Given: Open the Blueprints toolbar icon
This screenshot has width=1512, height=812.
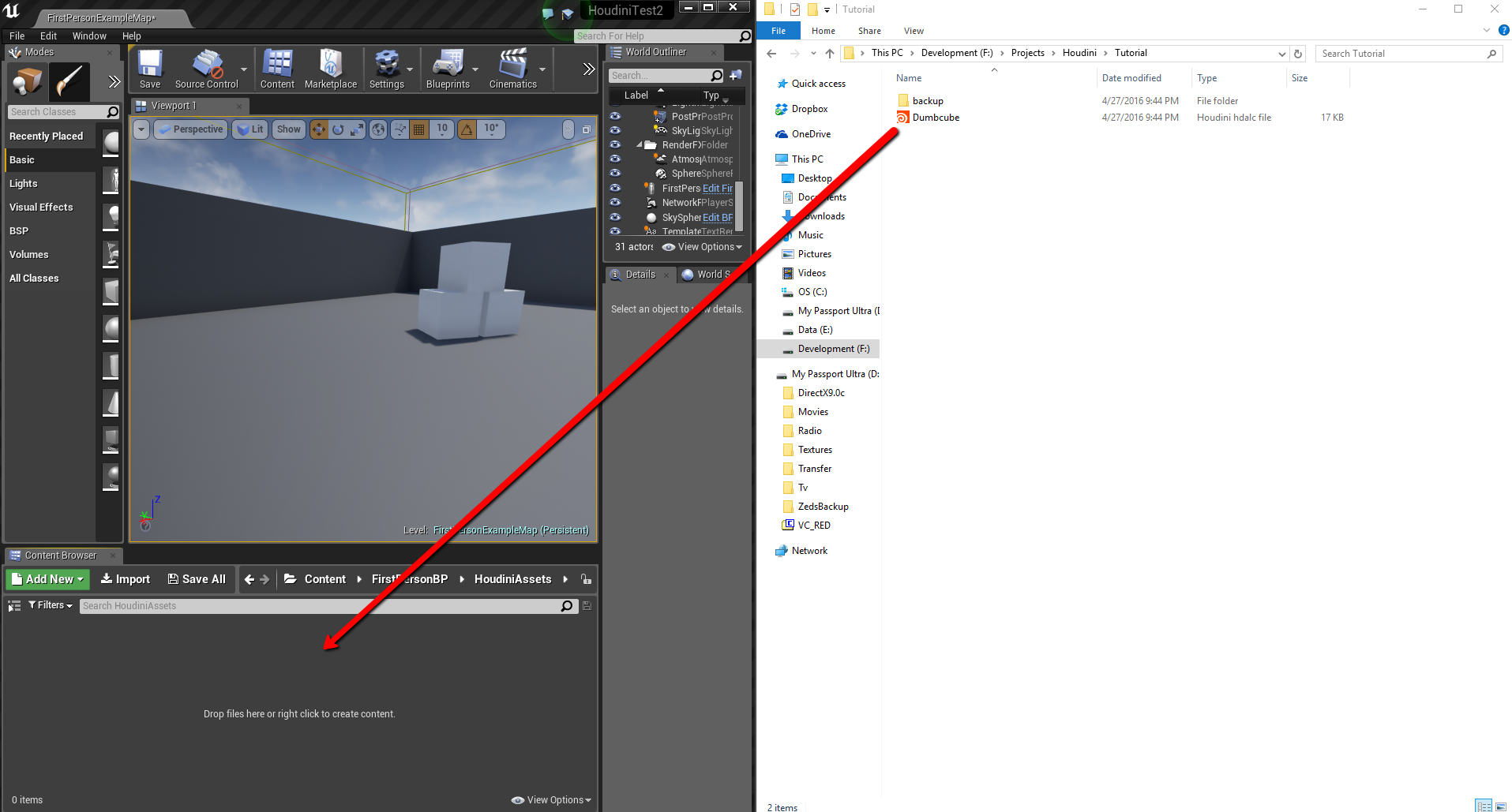Looking at the screenshot, I should (448, 69).
